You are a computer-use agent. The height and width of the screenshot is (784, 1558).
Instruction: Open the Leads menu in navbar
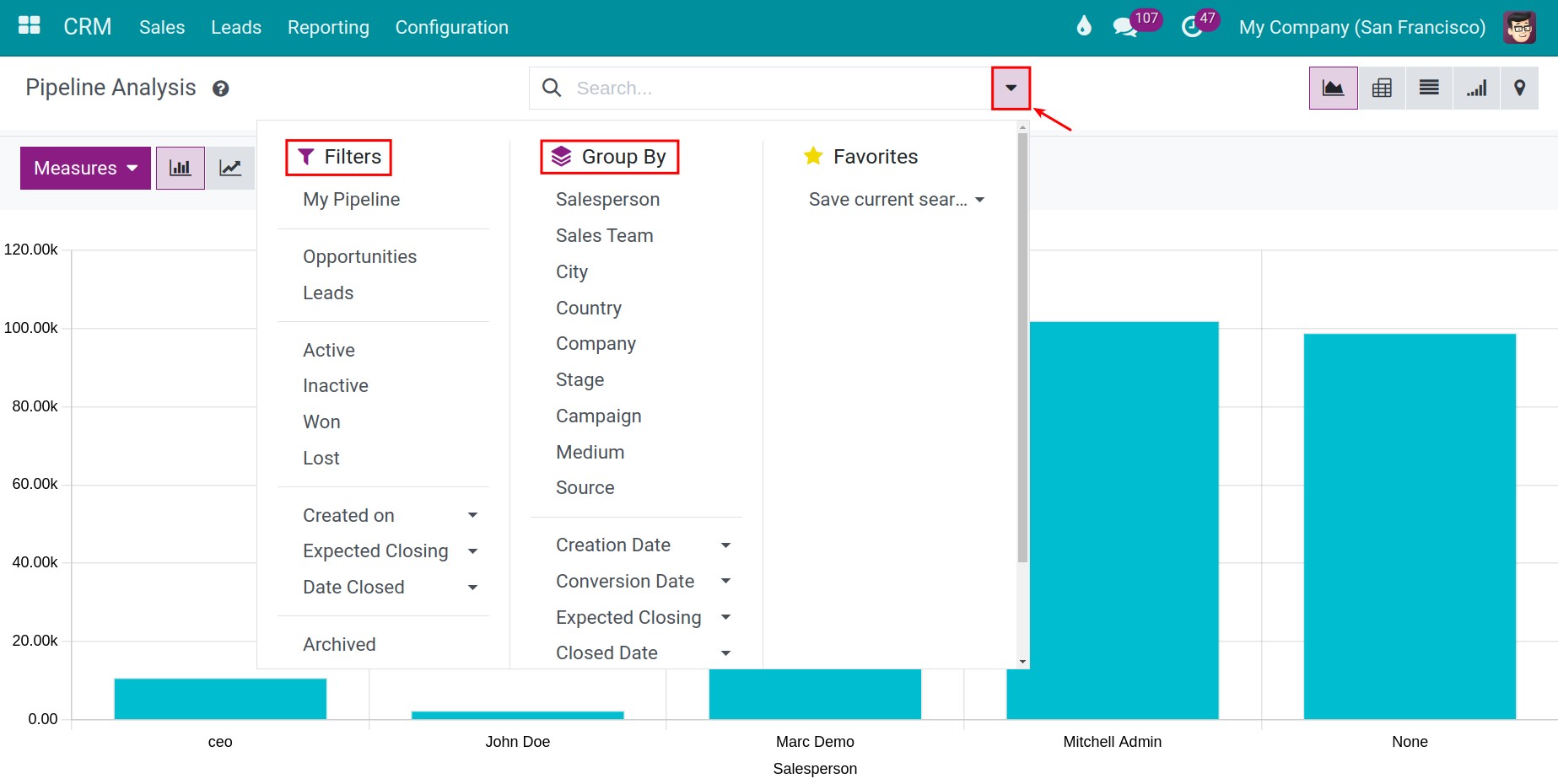[236, 27]
